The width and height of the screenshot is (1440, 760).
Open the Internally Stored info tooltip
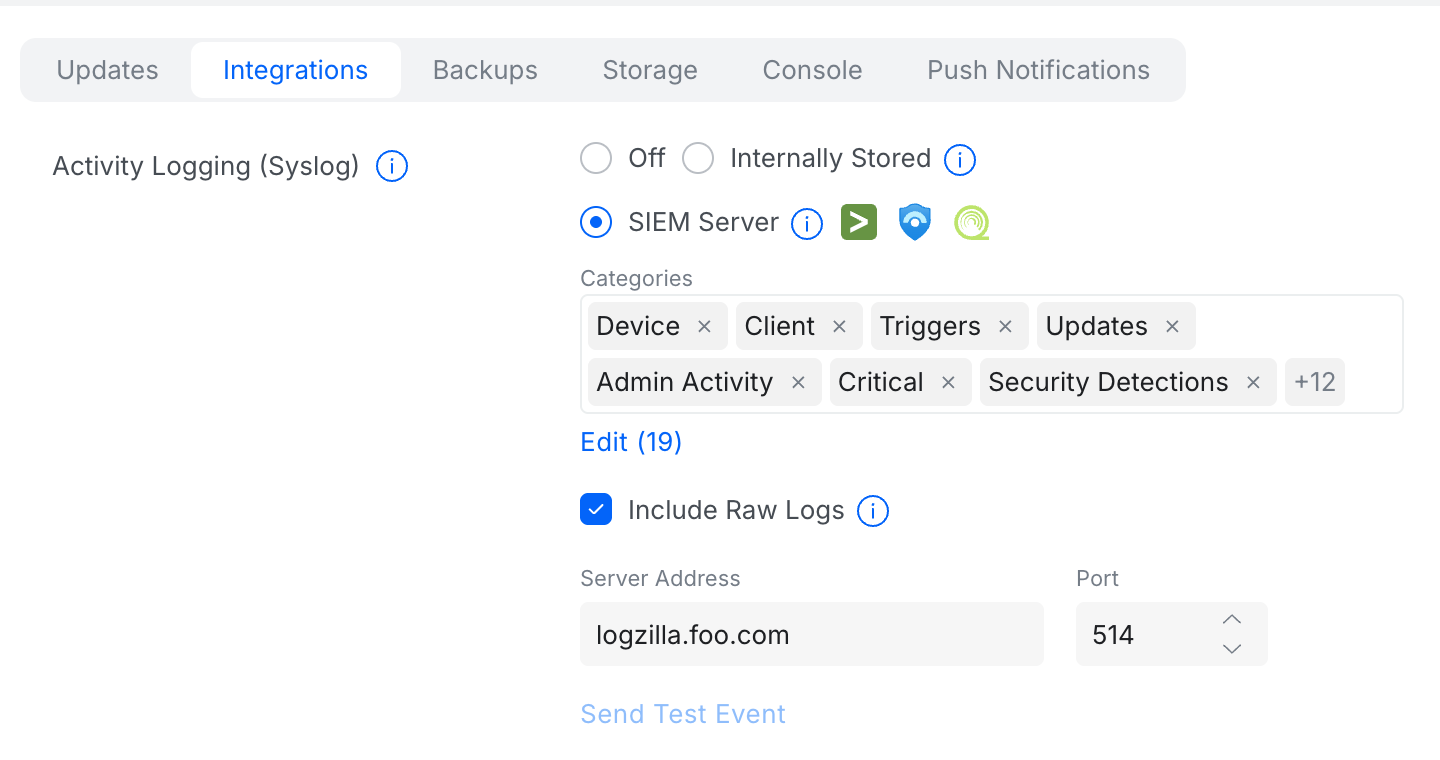pos(959,159)
